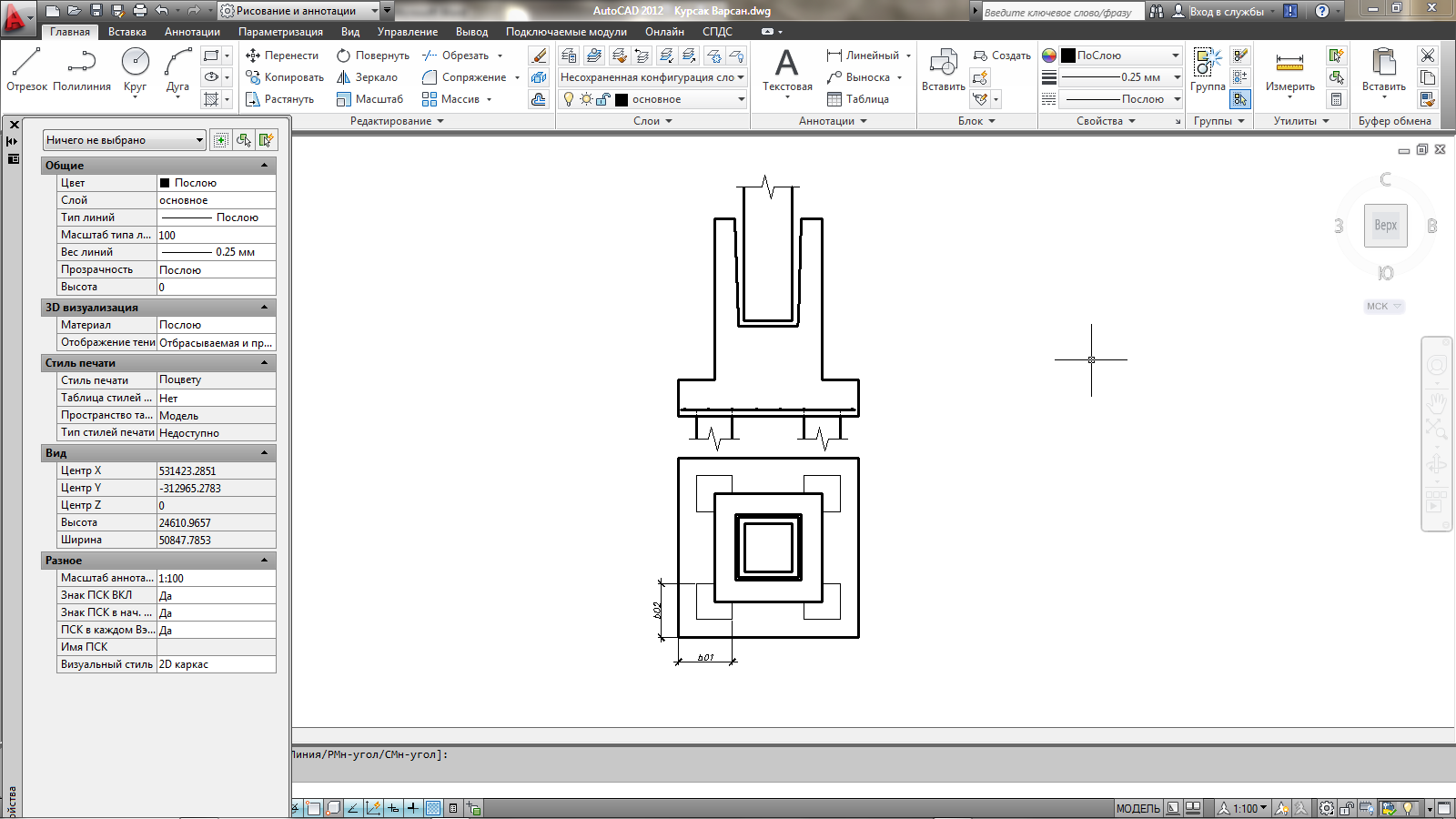1456x819 pixels.
Task: Toggle lineweight display in status bar
Action: pyautogui.click(x=412, y=808)
